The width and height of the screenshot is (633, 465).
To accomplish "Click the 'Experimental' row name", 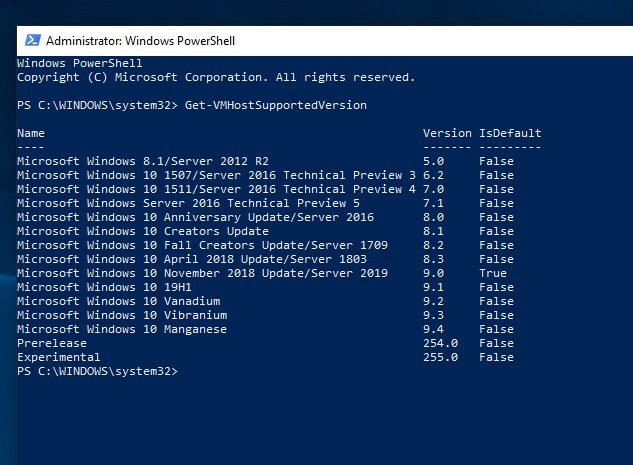I will (x=59, y=357).
